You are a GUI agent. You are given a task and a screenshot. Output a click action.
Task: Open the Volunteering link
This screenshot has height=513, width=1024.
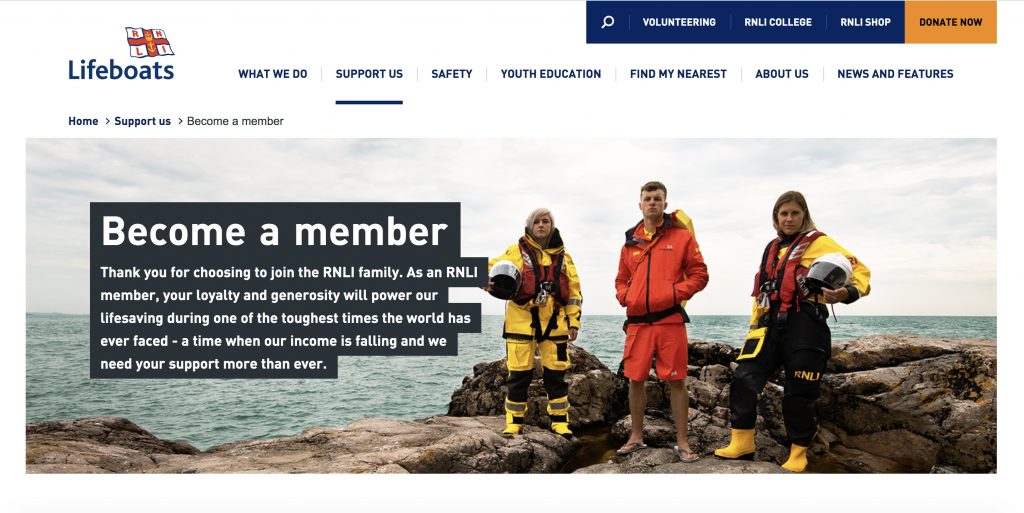coord(679,22)
